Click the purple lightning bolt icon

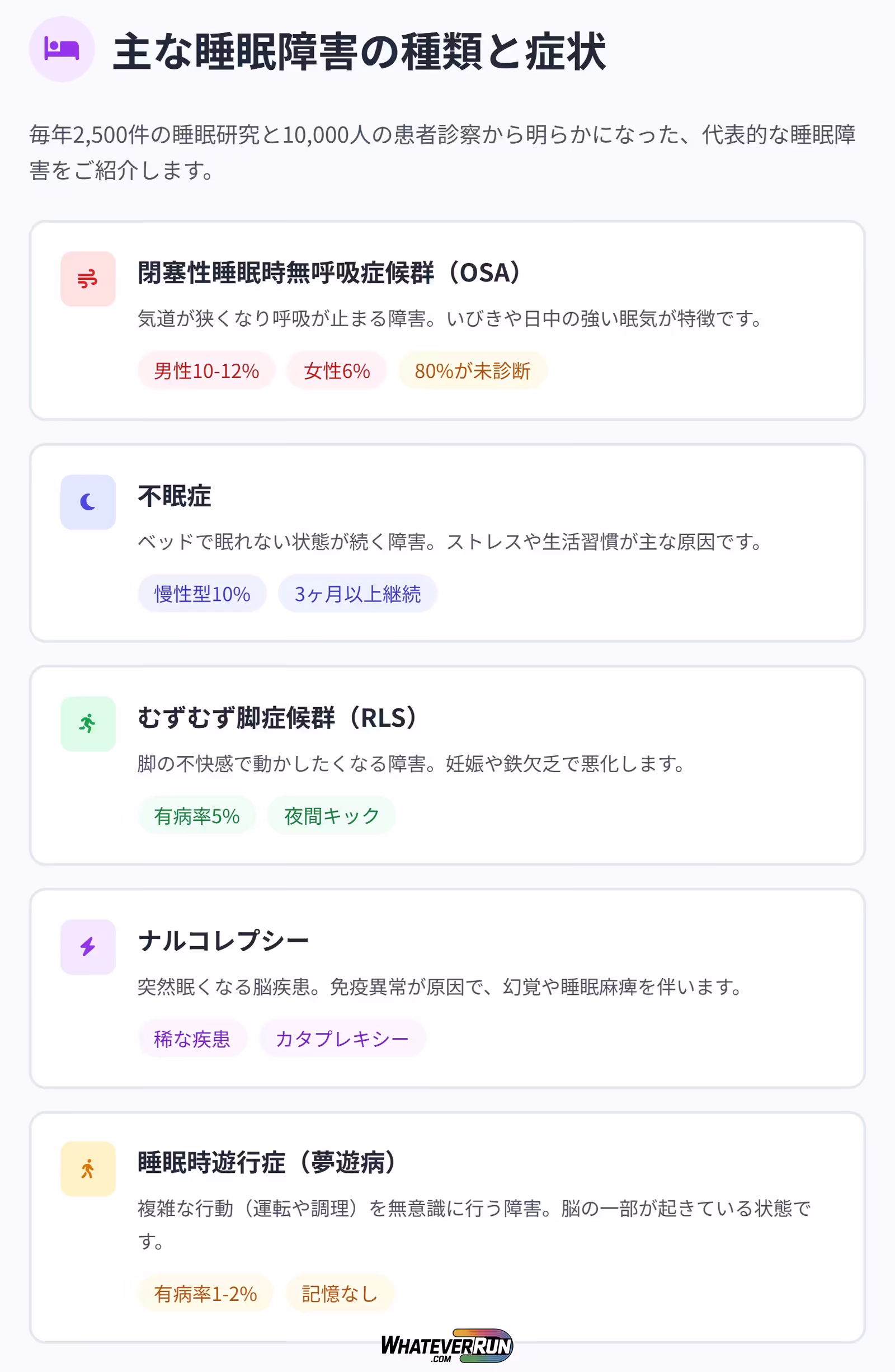(88, 947)
